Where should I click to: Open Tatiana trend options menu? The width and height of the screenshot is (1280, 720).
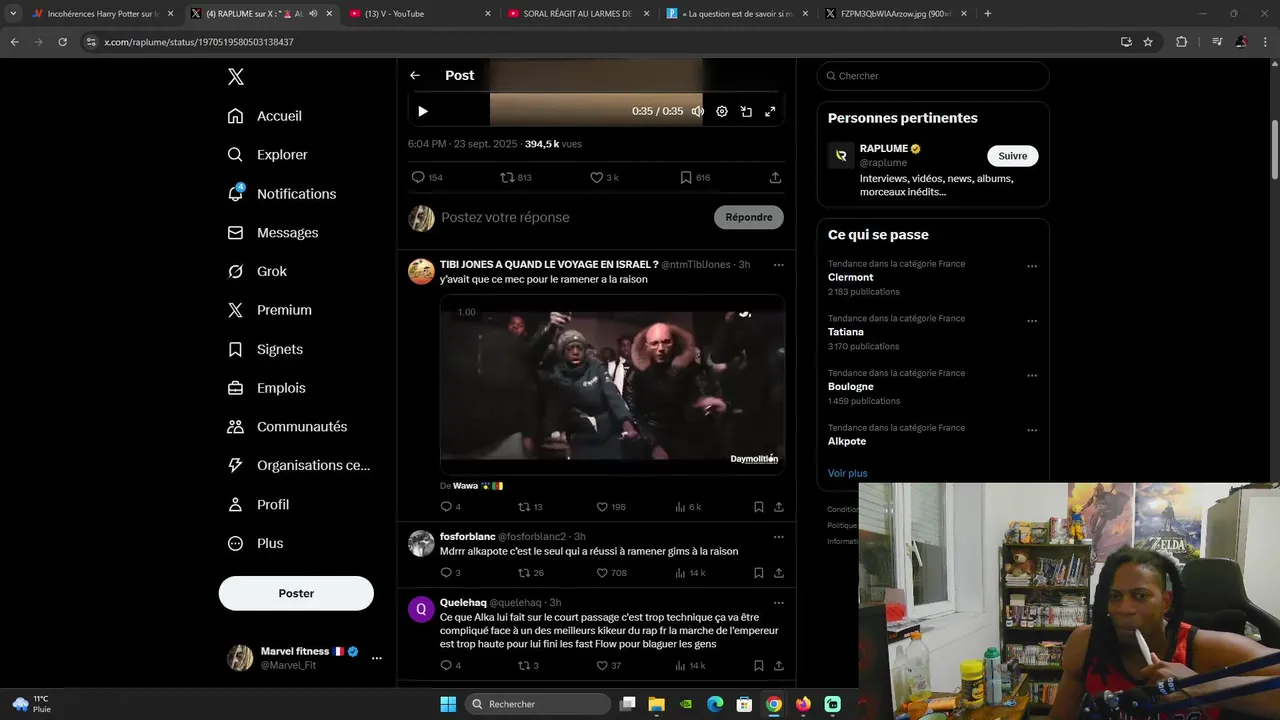(1032, 321)
